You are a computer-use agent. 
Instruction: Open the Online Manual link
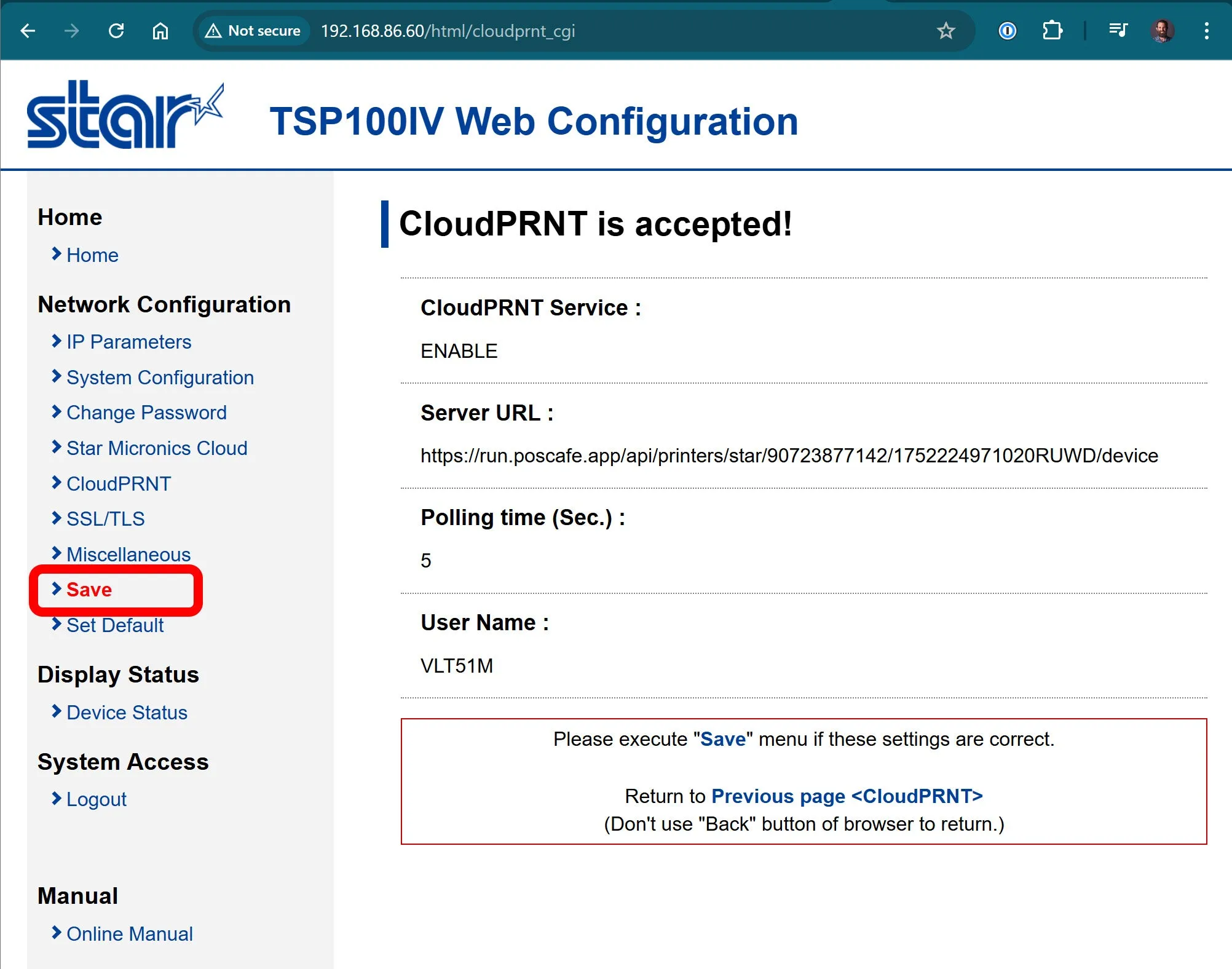(x=130, y=934)
